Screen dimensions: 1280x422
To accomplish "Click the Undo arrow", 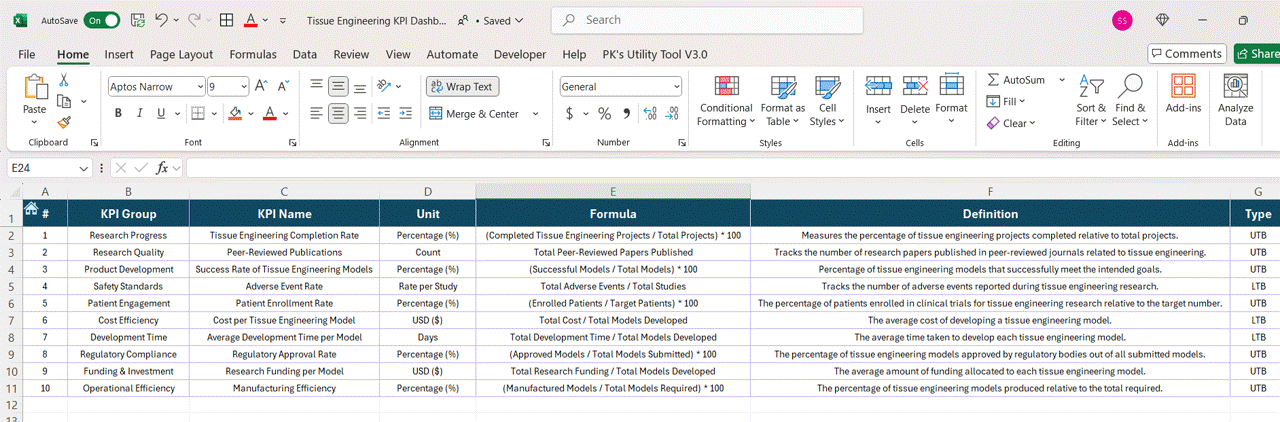I will click(x=162, y=20).
